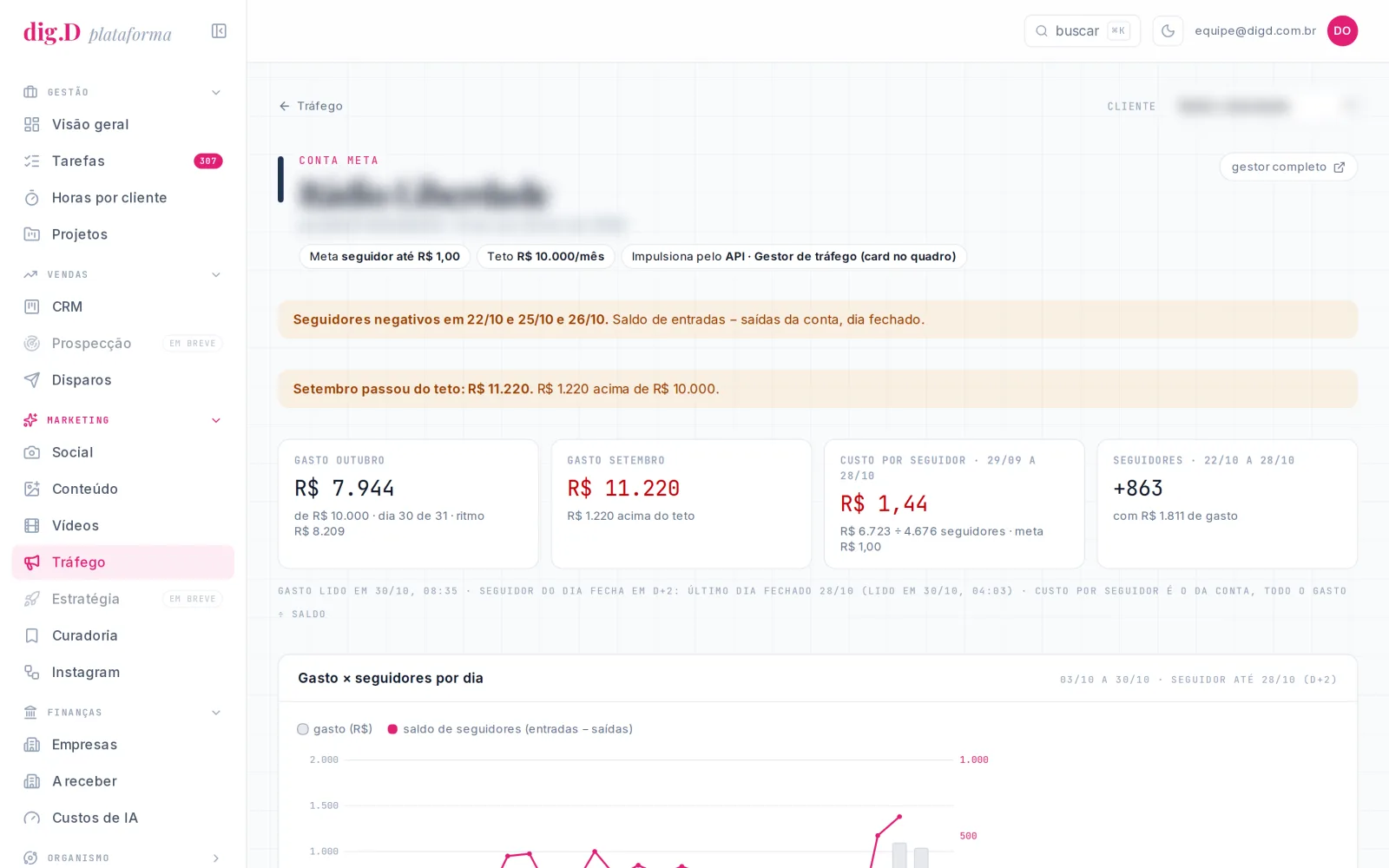Click the buscar search field
Image resolution: width=1389 pixels, height=868 pixels.
click(x=1082, y=31)
